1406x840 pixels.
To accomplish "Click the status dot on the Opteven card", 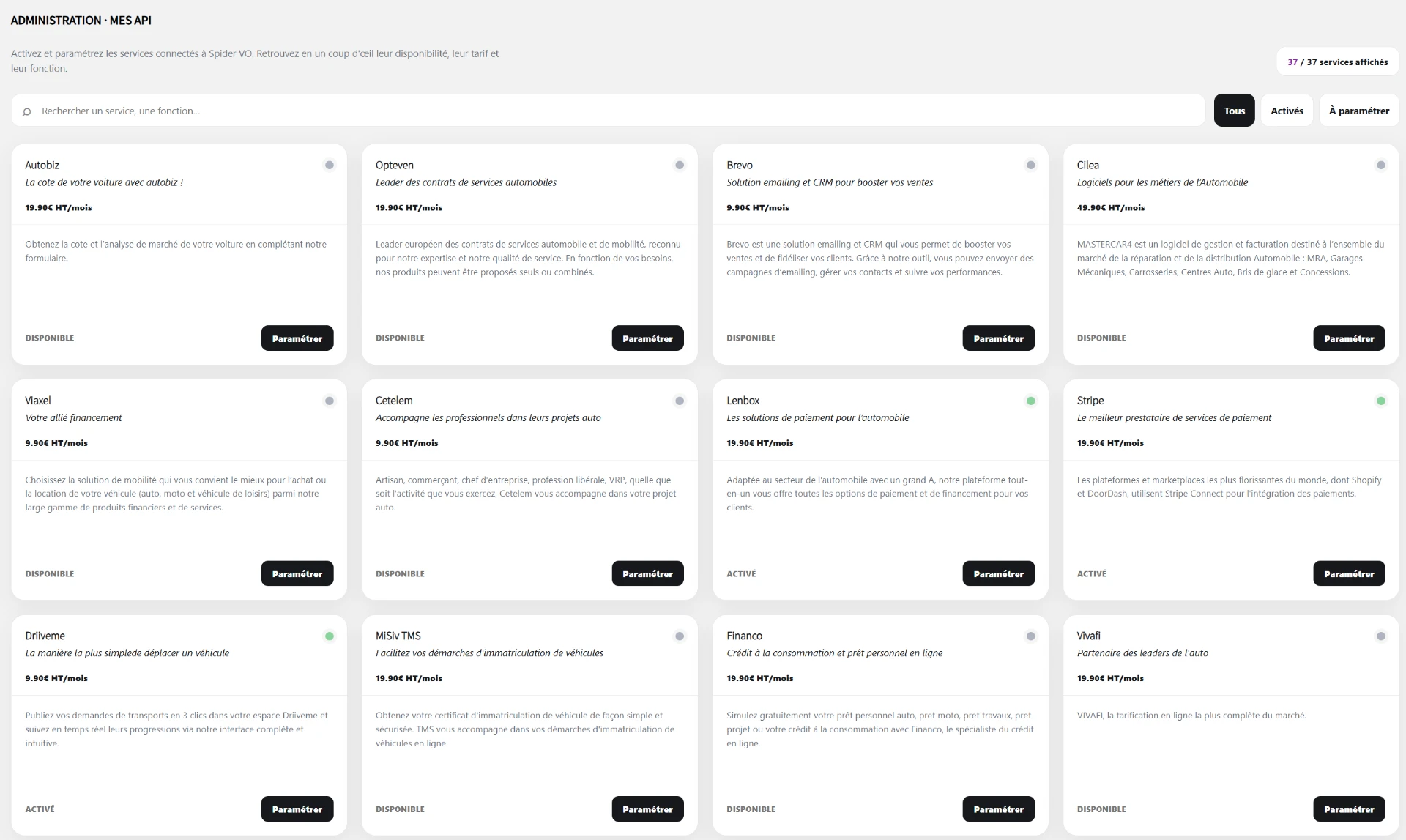I will (x=680, y=166).
